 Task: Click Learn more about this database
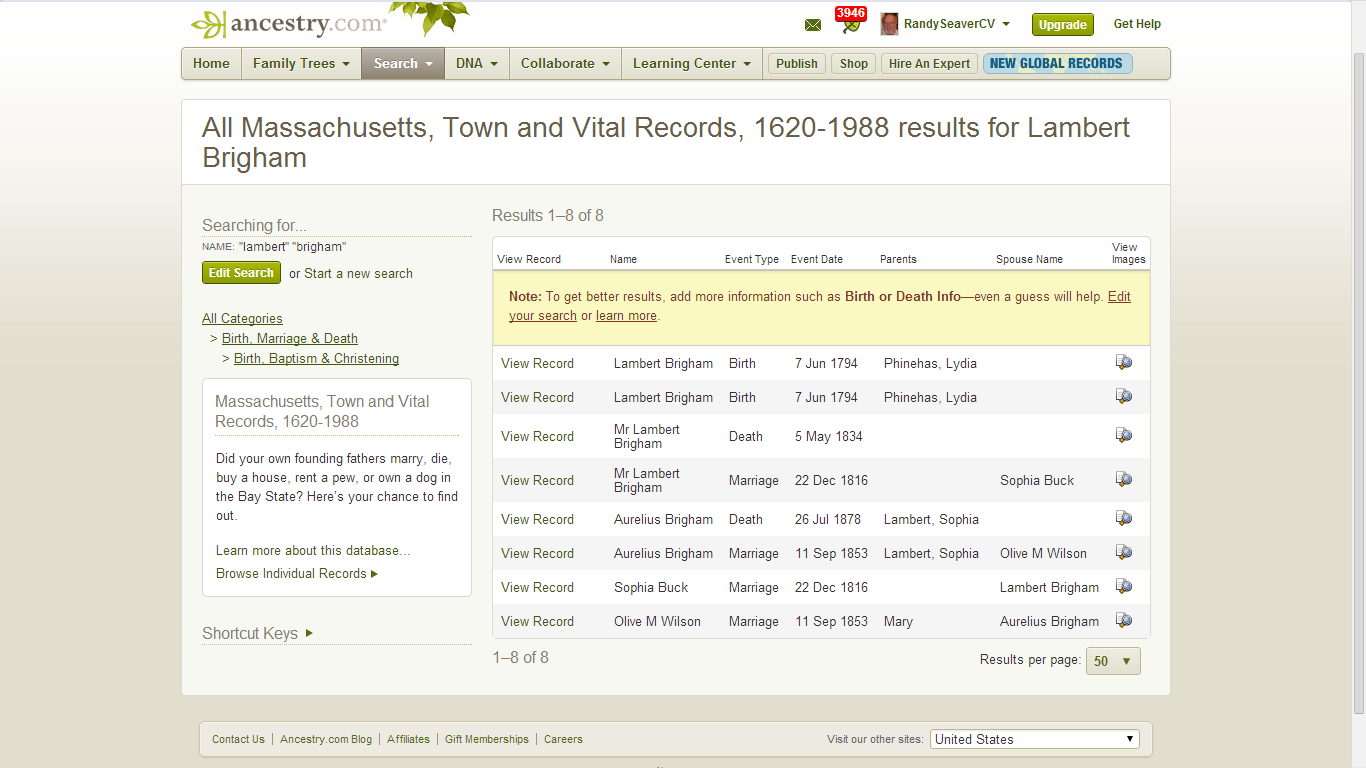313,550
